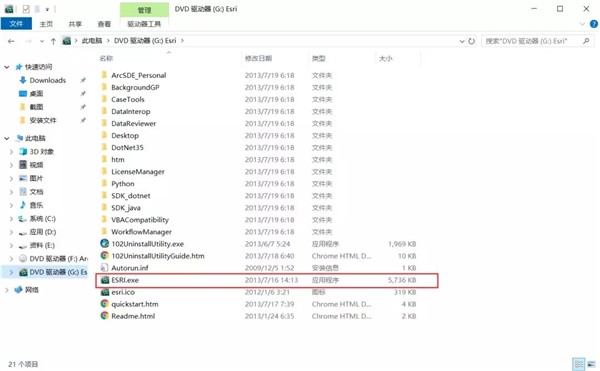Image resolution: width=600 pixels, height=371 pixels.
Task: Click the quick access properties checkmark icon
Action: [x=26, y=9]
